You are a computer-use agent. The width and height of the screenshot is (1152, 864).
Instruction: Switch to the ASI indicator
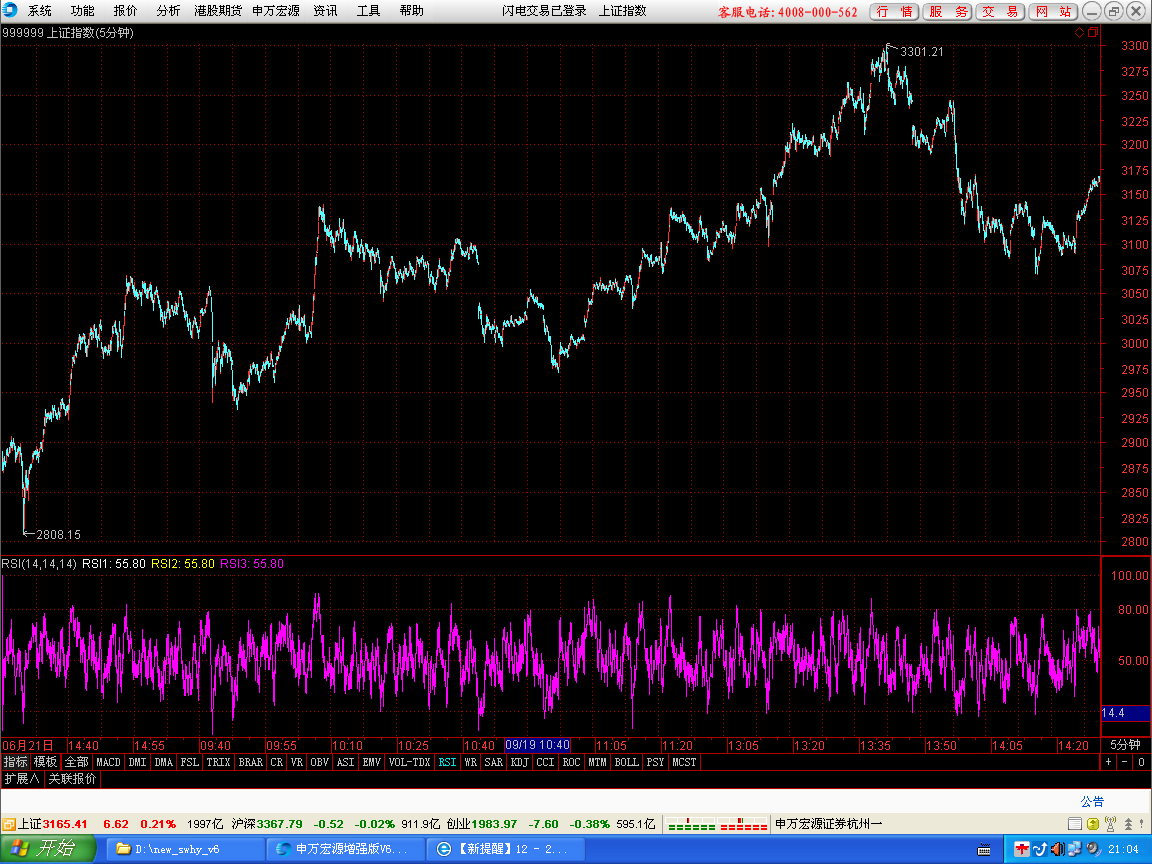pyautogui.click(x=345, y=762)
